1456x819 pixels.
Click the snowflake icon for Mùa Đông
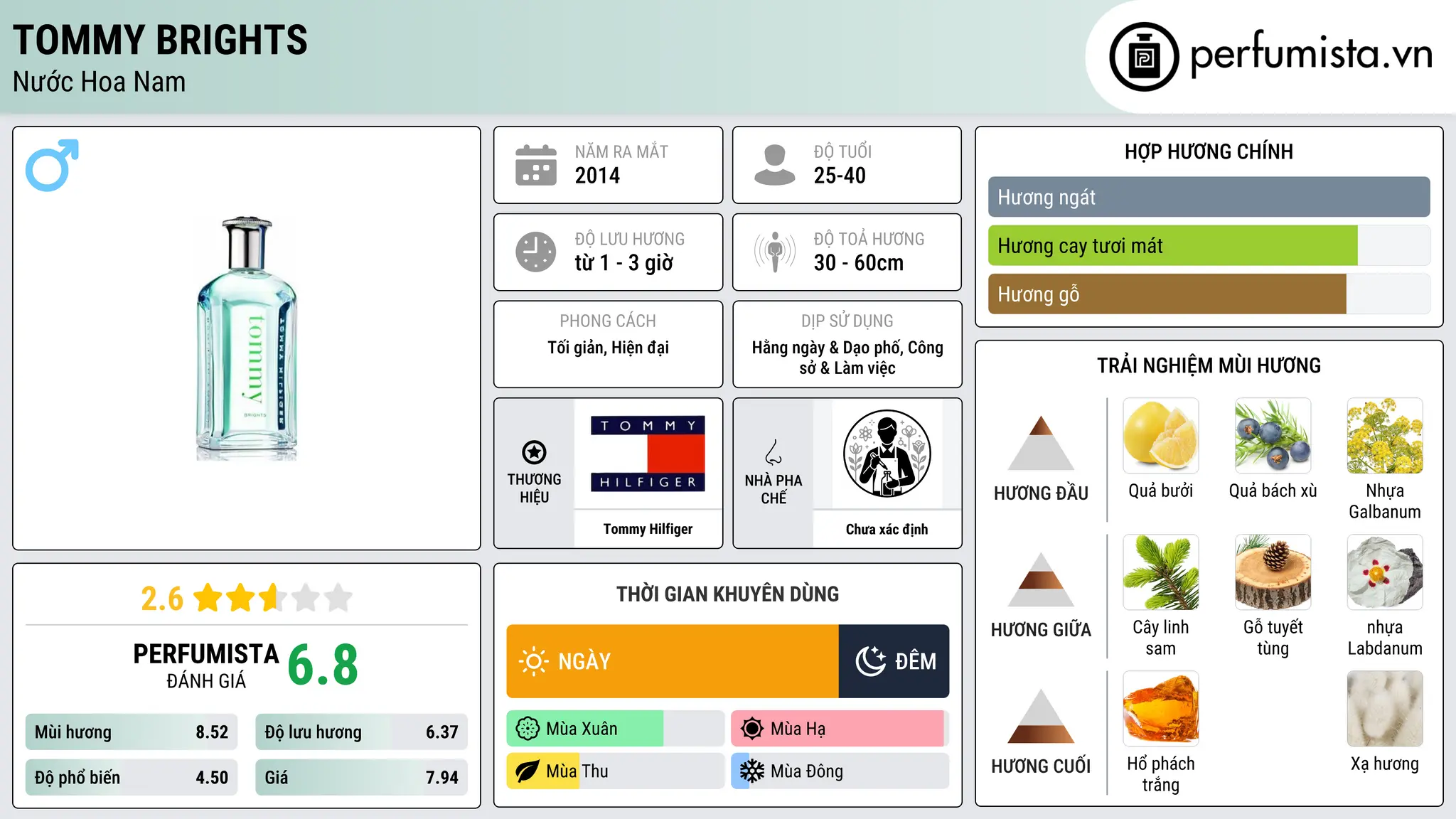click(752, 771)
